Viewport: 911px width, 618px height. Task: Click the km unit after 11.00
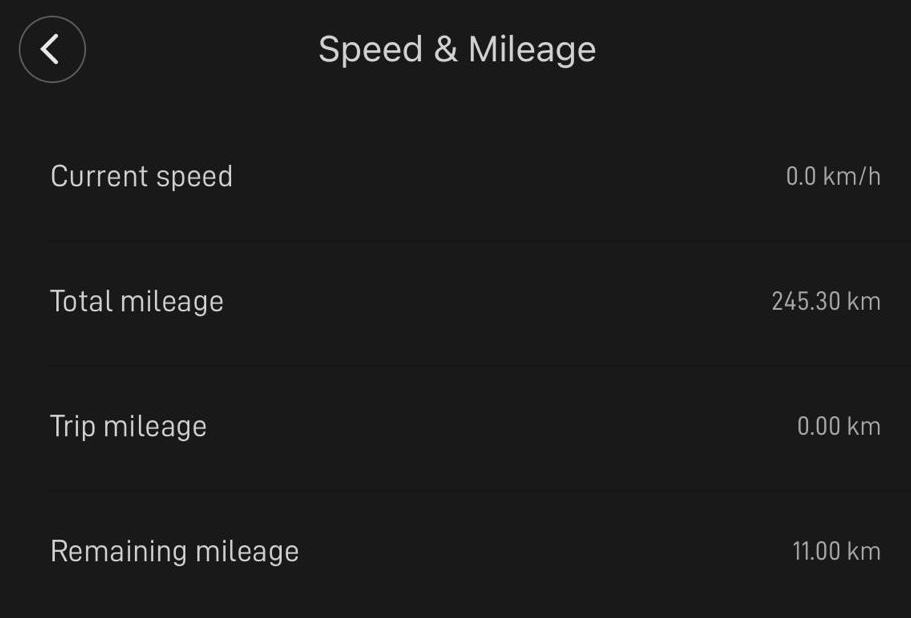(863, 551)
